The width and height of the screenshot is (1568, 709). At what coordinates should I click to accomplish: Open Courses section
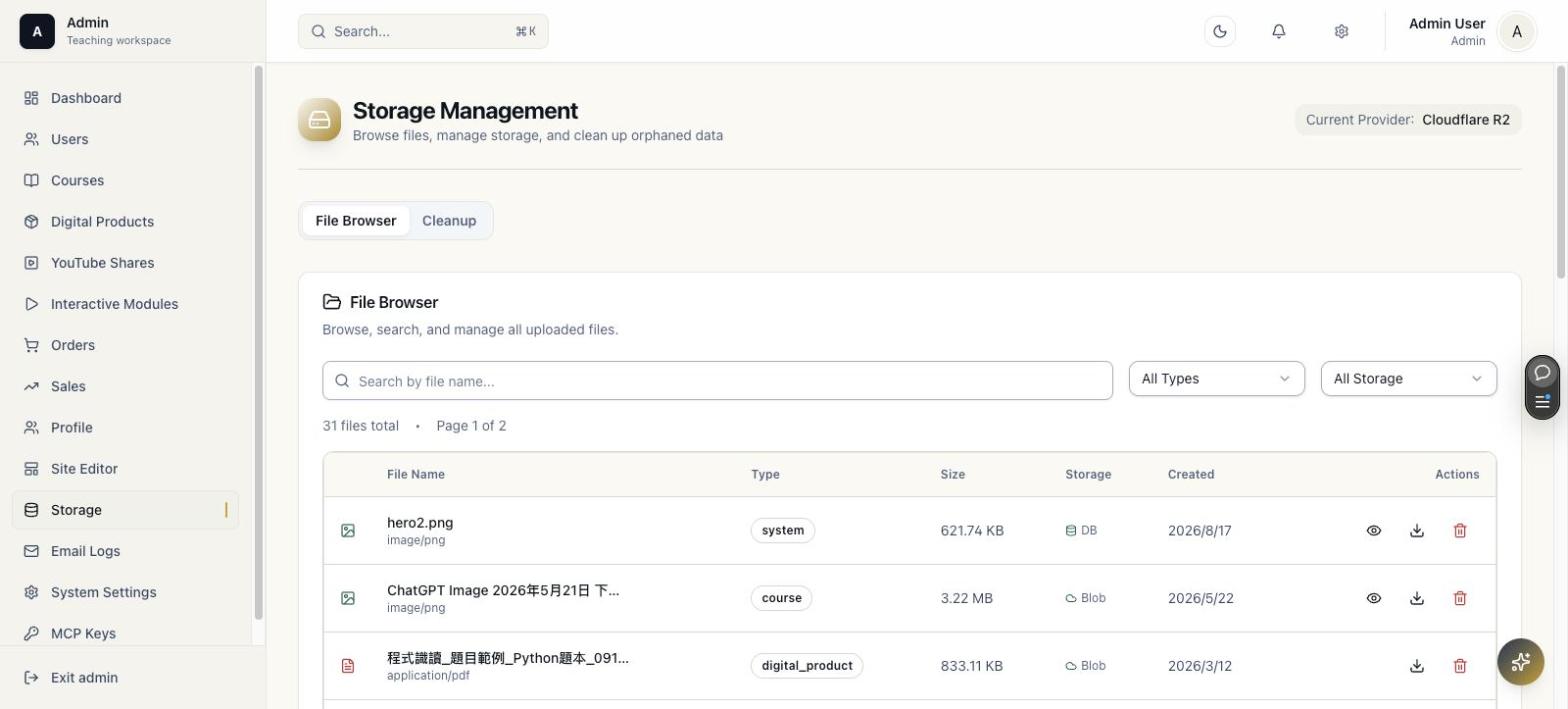(x=125, y=180)
